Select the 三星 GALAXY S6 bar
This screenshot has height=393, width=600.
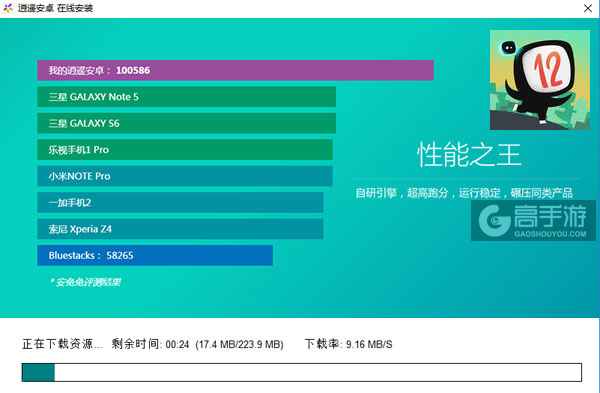coord(186,123)
